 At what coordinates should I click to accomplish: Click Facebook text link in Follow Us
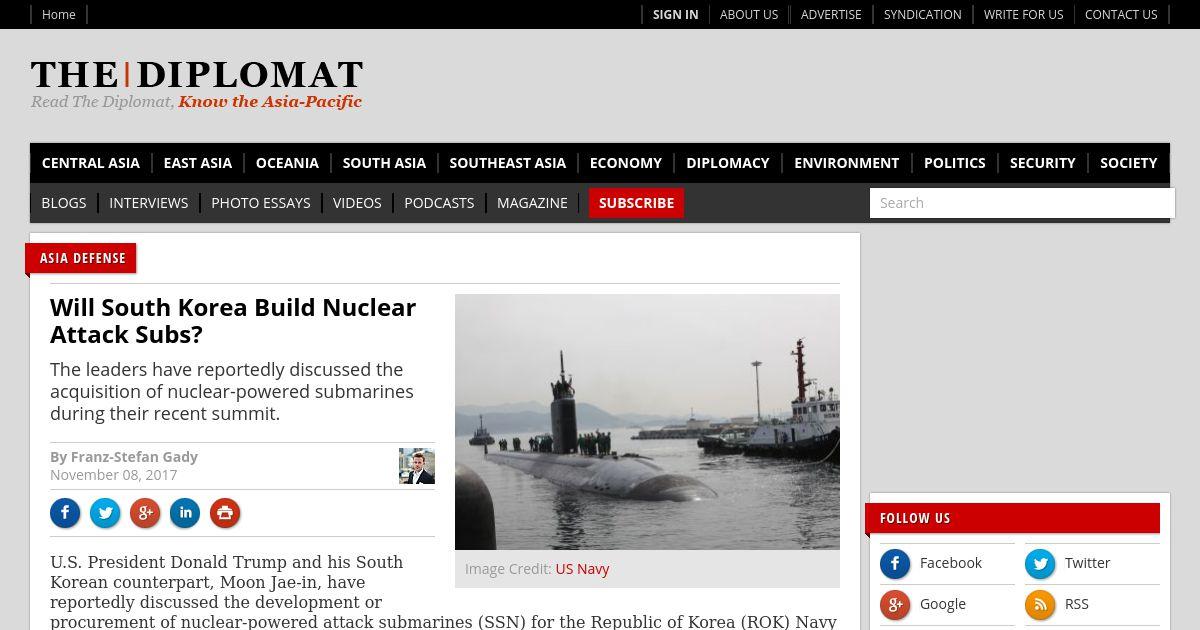point(951,563)
